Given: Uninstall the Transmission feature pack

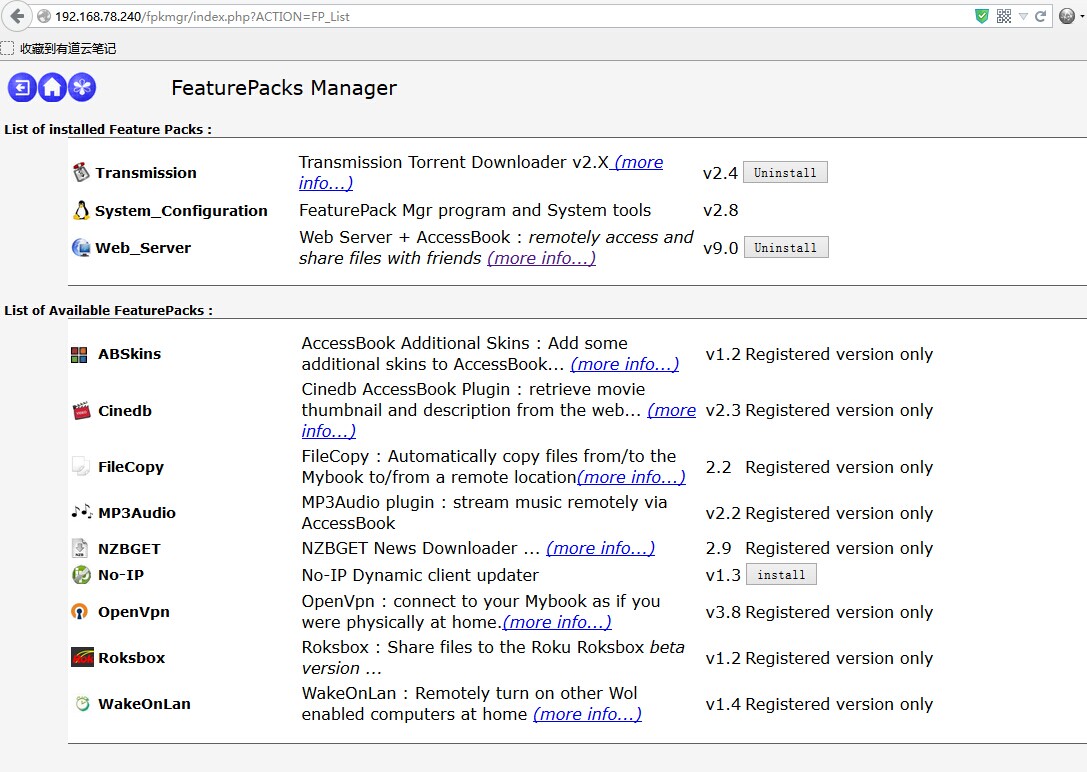Looking at the screenshot, I should tap(785, 173).
